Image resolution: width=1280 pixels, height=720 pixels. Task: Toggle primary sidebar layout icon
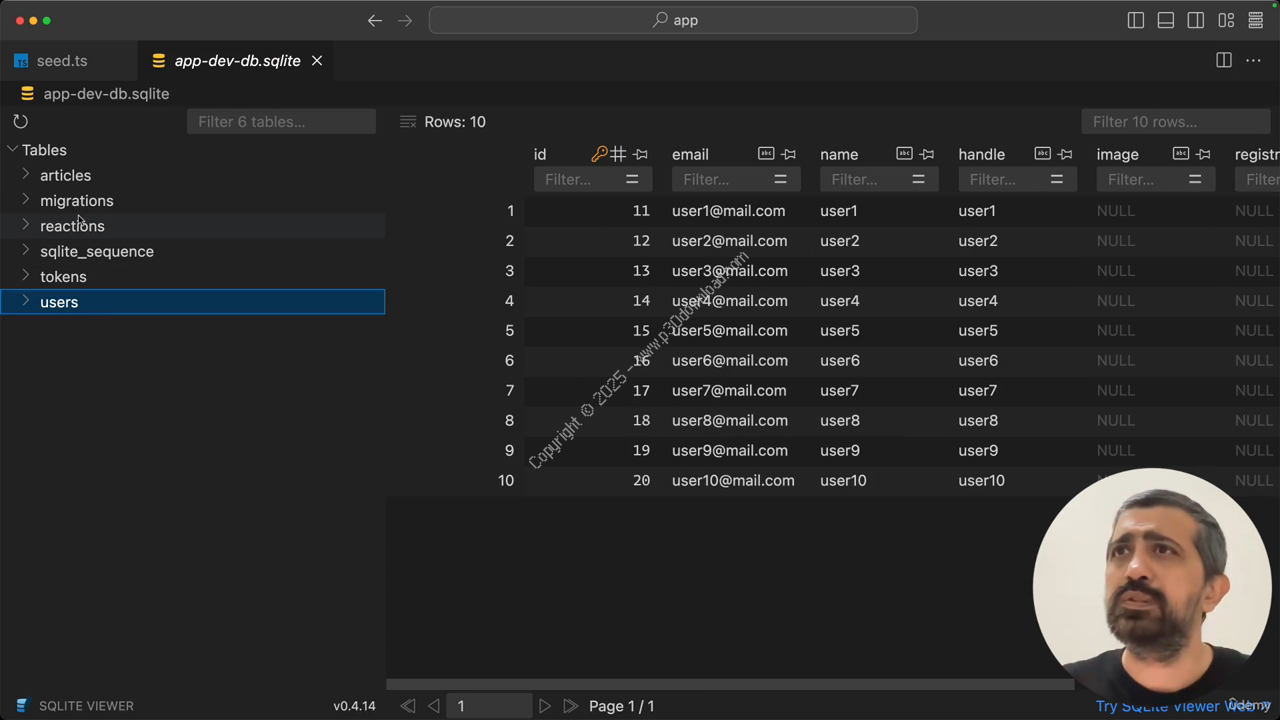coord(1136,20)
